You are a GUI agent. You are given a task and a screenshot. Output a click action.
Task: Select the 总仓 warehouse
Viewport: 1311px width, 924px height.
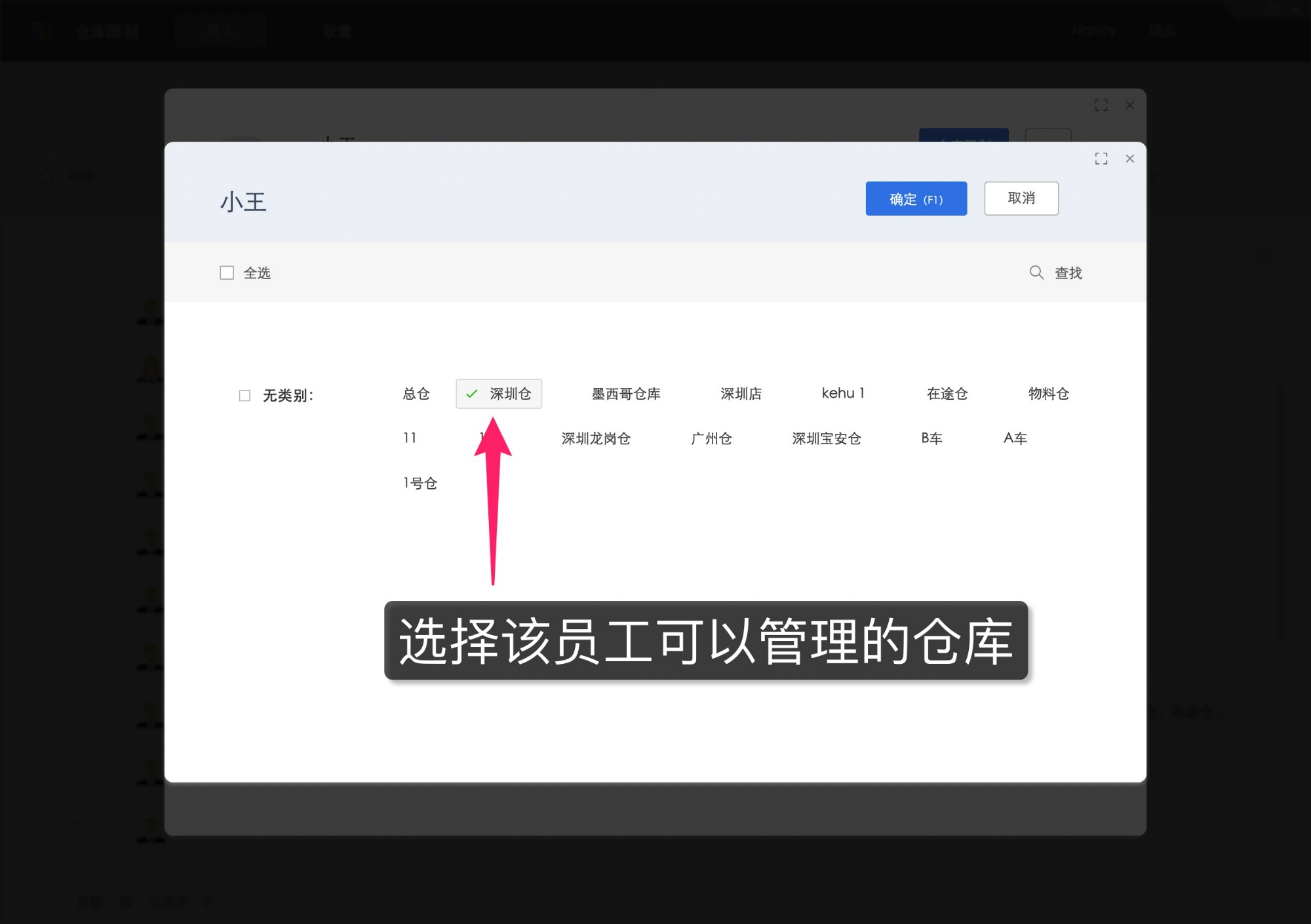point(416,394)
